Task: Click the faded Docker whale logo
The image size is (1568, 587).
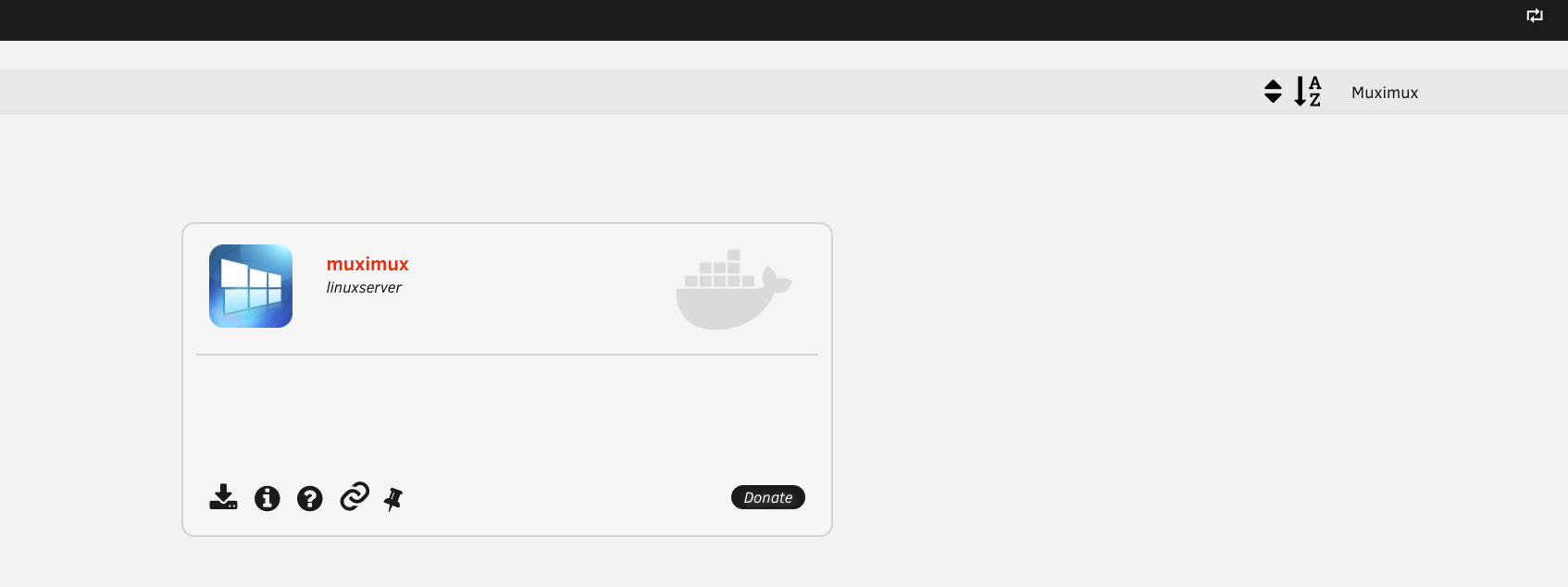Action: [734, 289]
